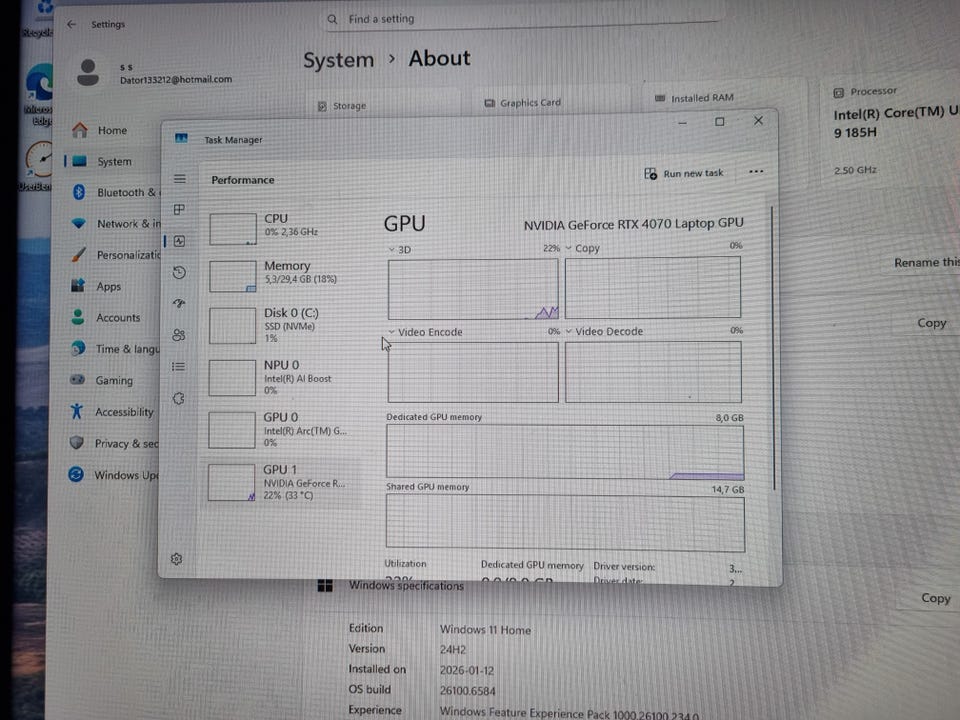Open Users icon in Task Manager sidebar

[179, 335]
